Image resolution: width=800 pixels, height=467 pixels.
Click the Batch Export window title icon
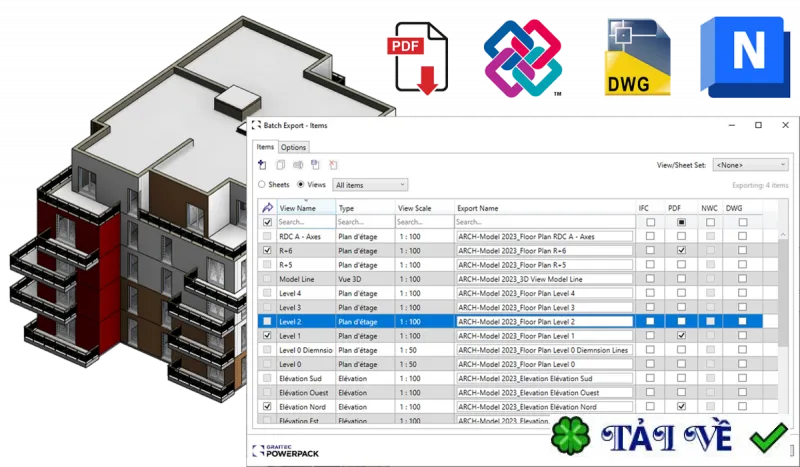[x=256, y=125]
